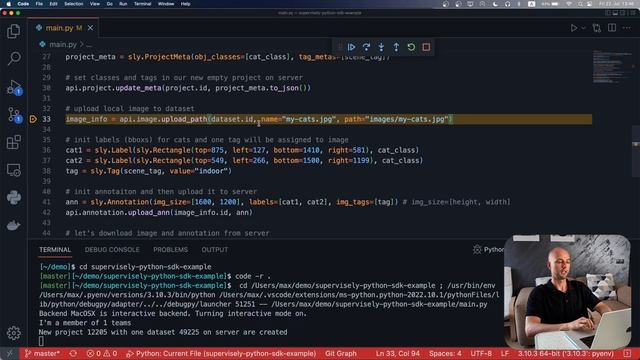Restart the debug session
Screen dimensions: 640x360
click(411, 47)
